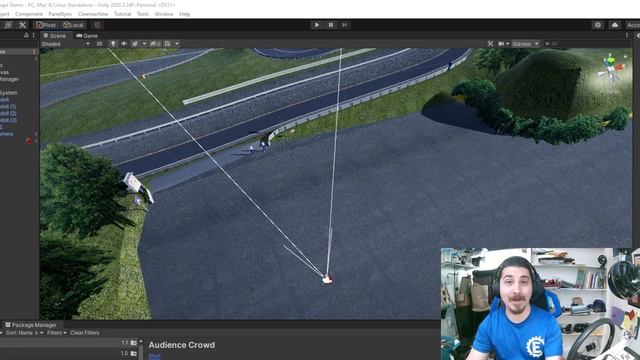Select hierarchy item ending in 'System'
Screen dimensions: 640x360
[x=9, y=93]
